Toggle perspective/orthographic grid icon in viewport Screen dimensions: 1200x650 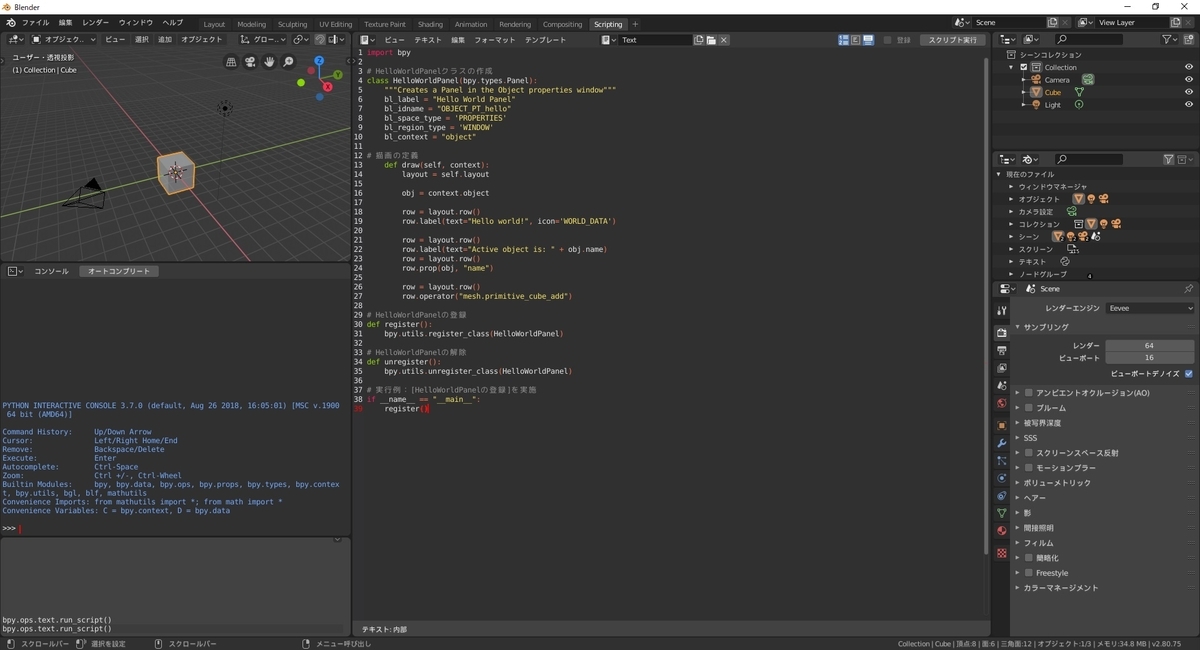point(231,62)
